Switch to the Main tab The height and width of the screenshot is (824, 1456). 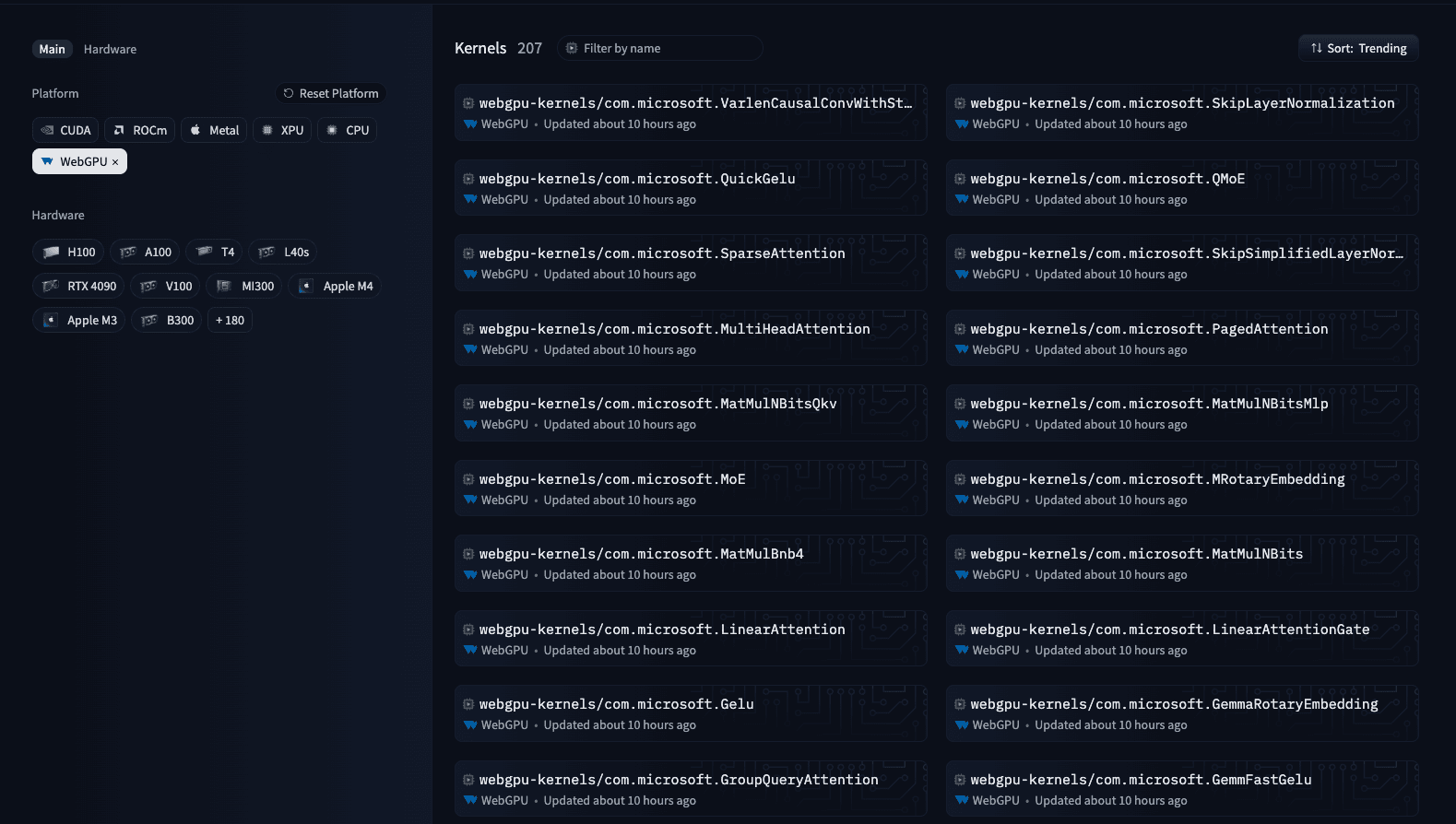click(x=52, y=49)
